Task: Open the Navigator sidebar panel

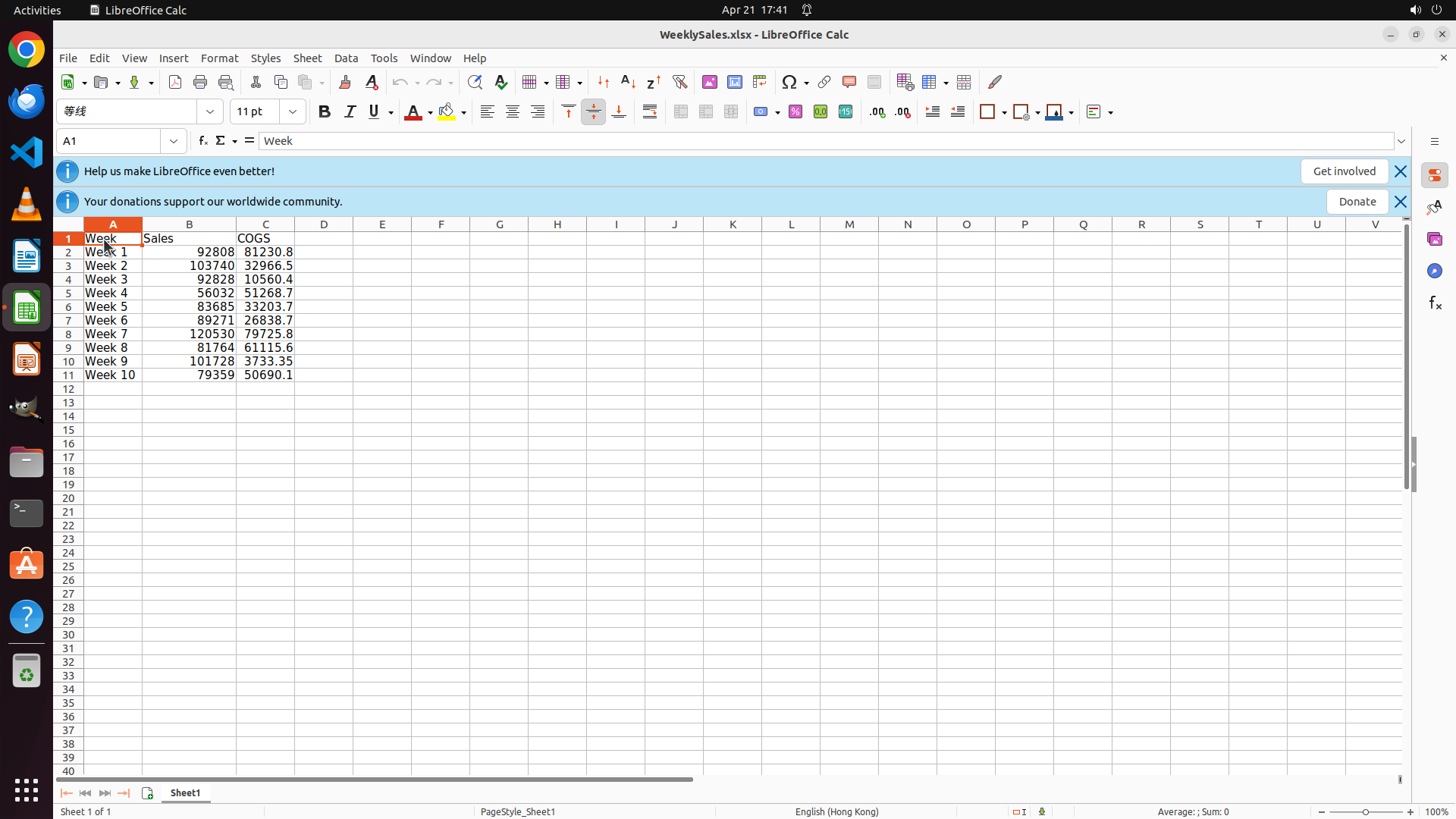Action: point(1434,271)
